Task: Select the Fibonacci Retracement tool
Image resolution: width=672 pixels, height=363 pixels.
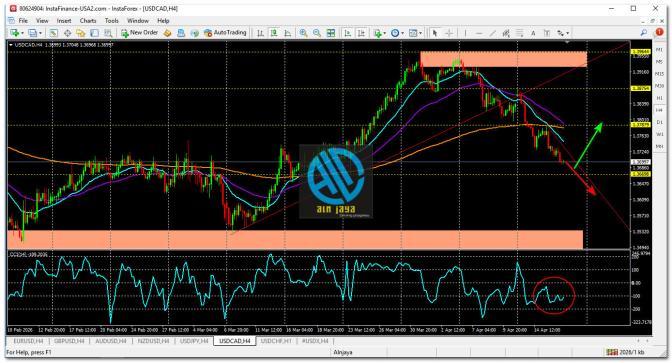Action: tap(520, 33)
